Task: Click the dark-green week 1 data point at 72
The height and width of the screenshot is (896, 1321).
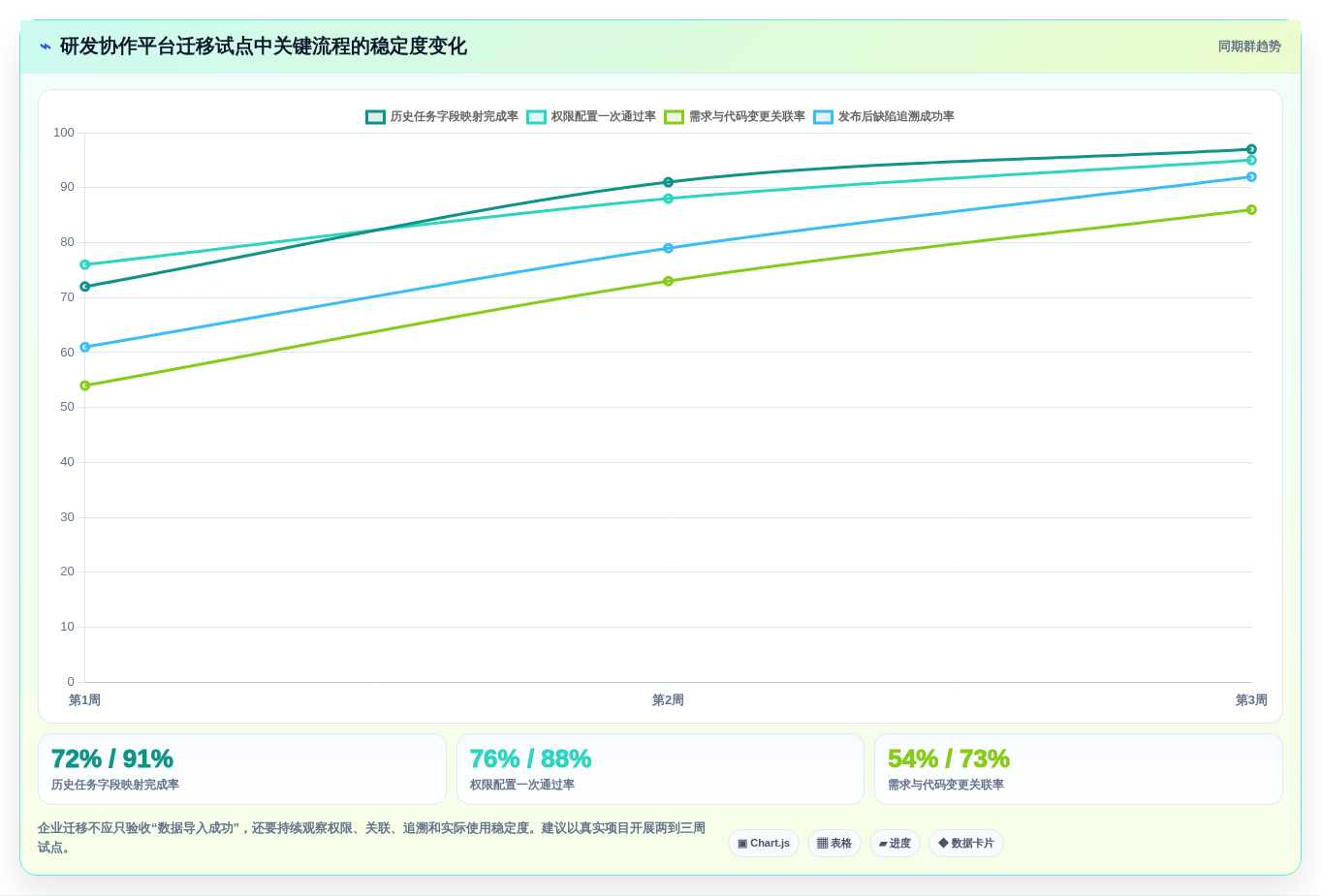Action: [x=85, y=287]
